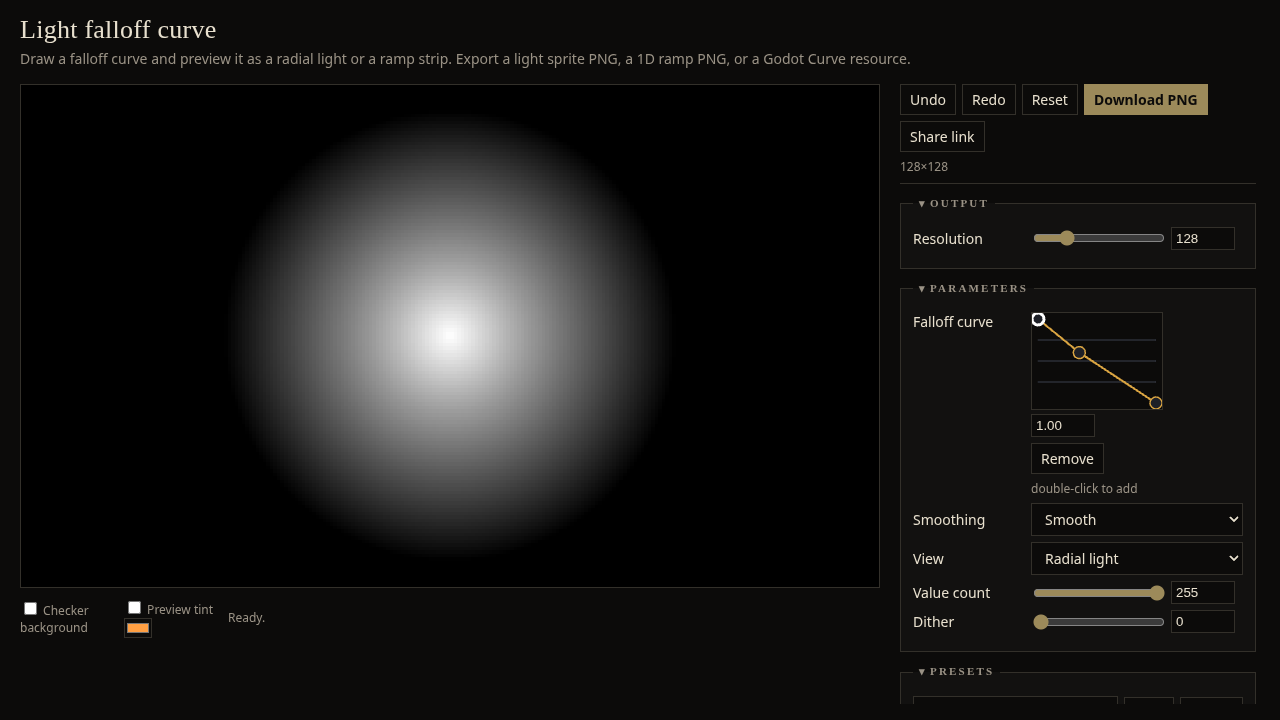Click the Redo button
The image size is (1280, 720).
[x=988, y=100]
